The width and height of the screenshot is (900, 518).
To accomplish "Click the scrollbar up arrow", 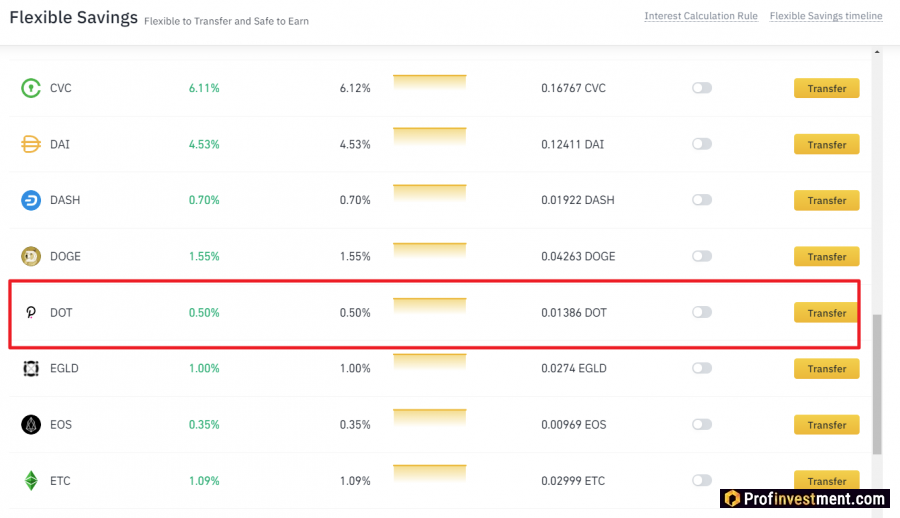I will tap(876, 52).
